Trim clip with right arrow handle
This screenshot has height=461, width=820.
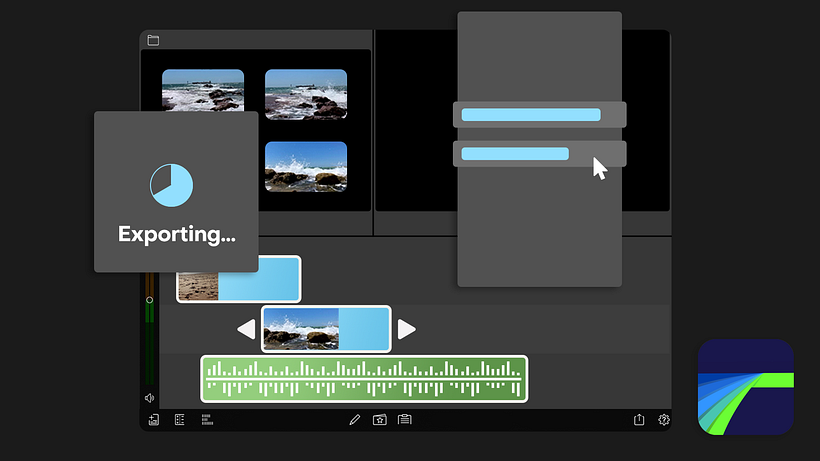(406, 329)
